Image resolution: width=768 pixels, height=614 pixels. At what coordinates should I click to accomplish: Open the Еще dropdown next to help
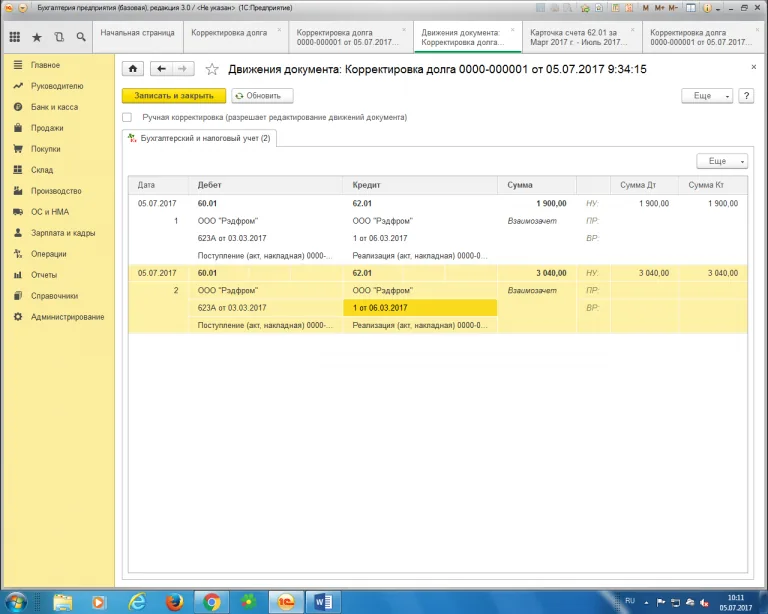coord(707,96)
